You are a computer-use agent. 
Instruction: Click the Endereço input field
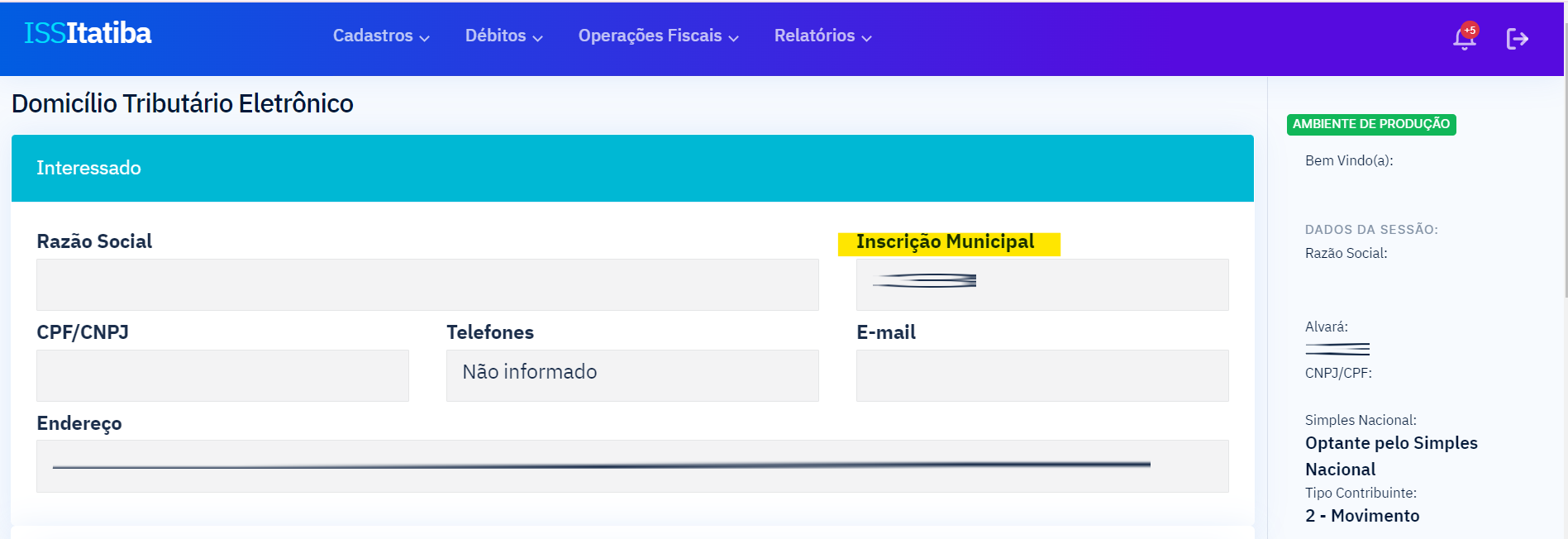632,466
